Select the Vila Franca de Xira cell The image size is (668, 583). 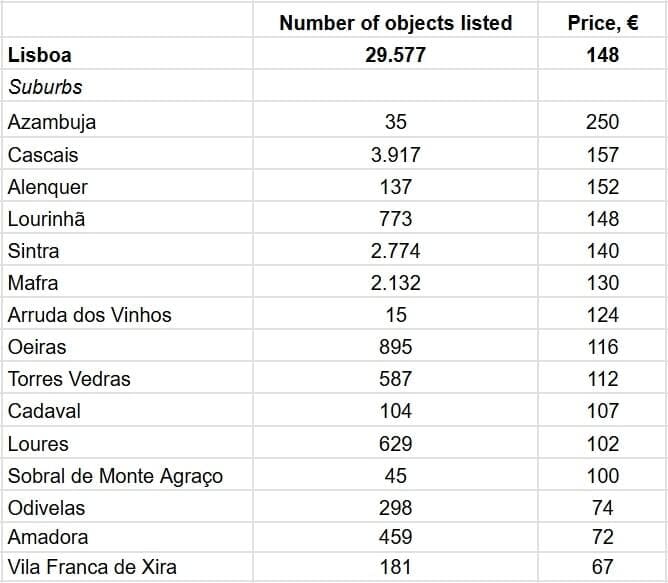coord(92,567)
